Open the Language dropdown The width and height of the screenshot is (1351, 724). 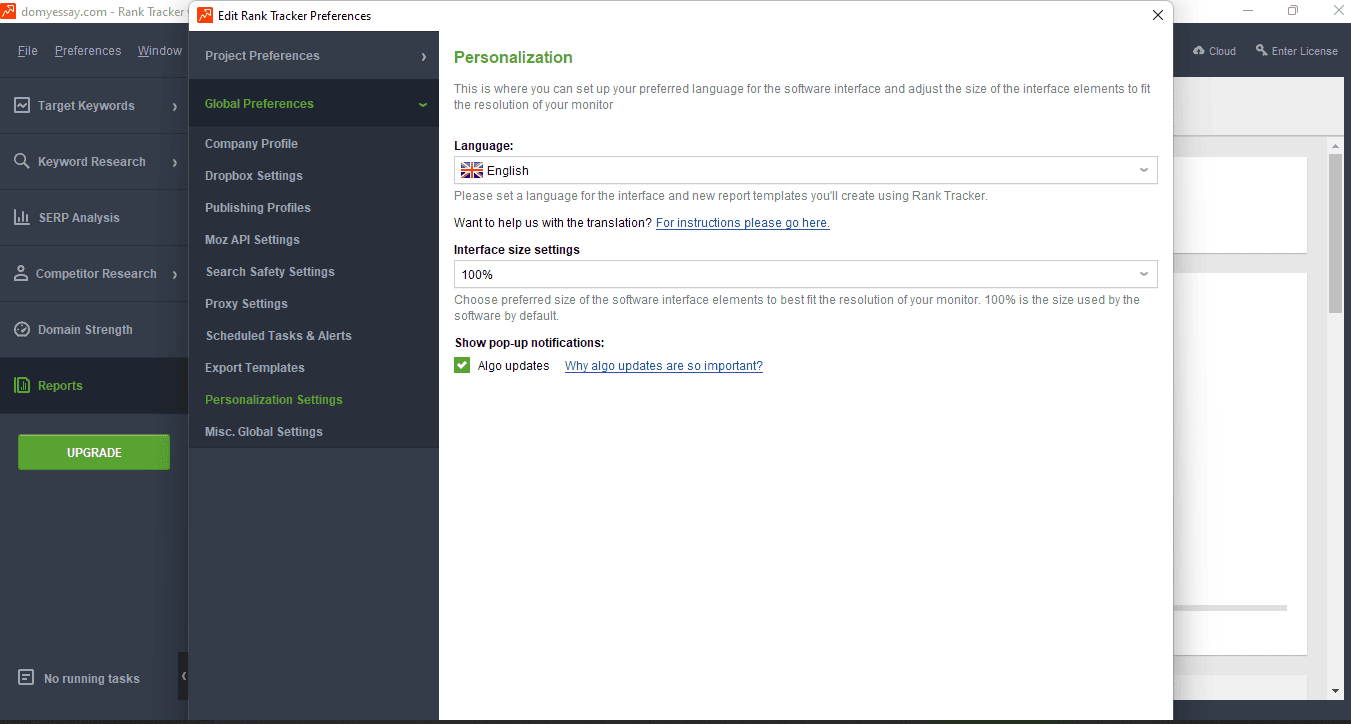[x=1143, y=169]
